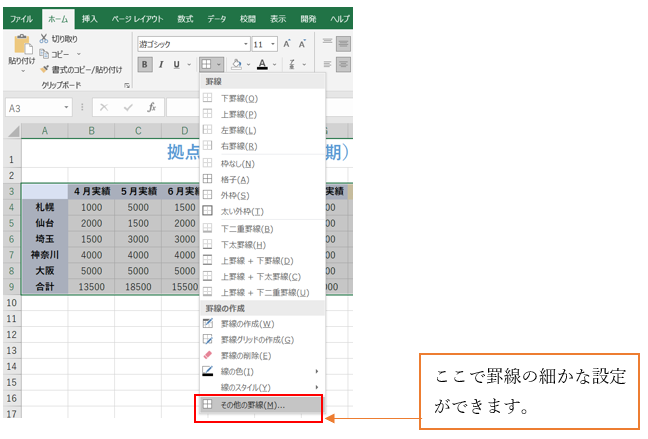Click the Paste (貼り付け) clipboard icon
The width and height of the screenshot is (648, 439).
point(21,46)
